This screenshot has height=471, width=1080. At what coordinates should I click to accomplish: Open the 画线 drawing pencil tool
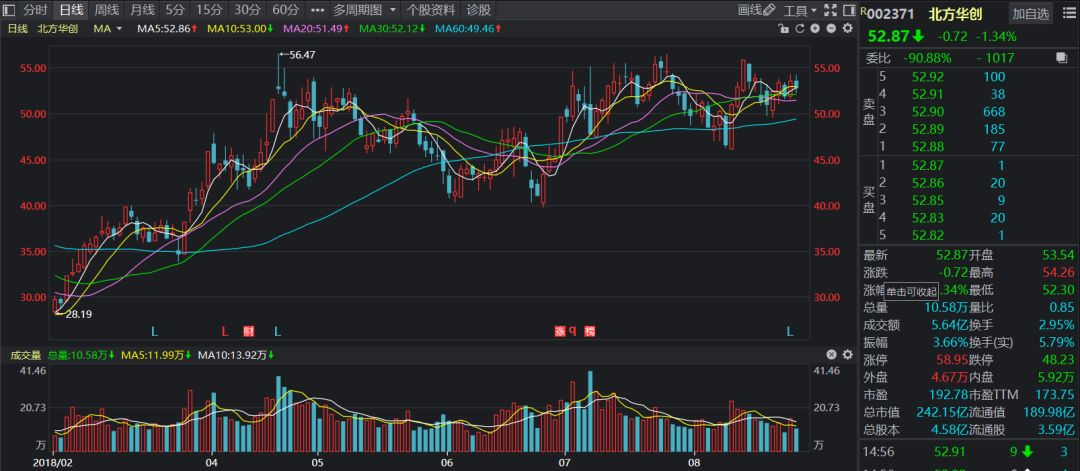pyautogui.click(x=756, y=10)
